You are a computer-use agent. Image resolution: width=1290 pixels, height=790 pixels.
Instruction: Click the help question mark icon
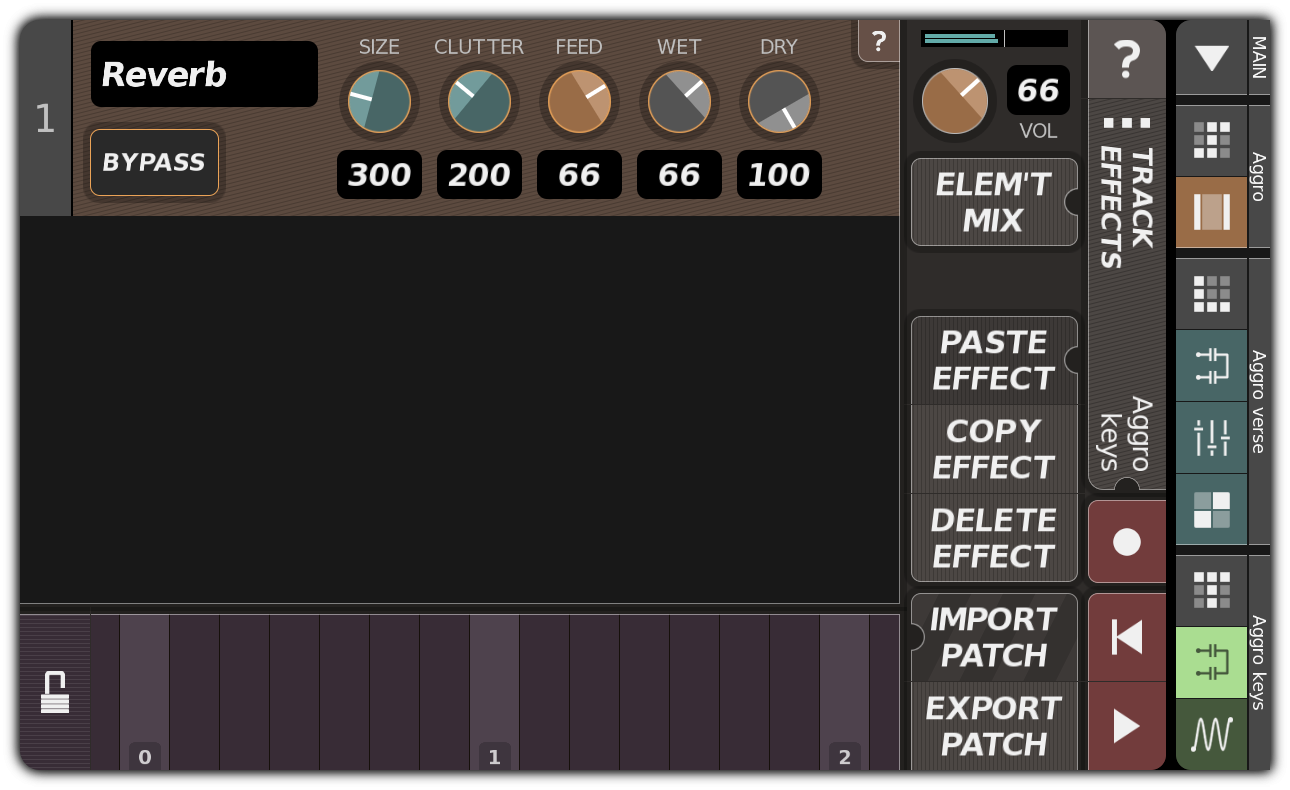[1127, 60]
